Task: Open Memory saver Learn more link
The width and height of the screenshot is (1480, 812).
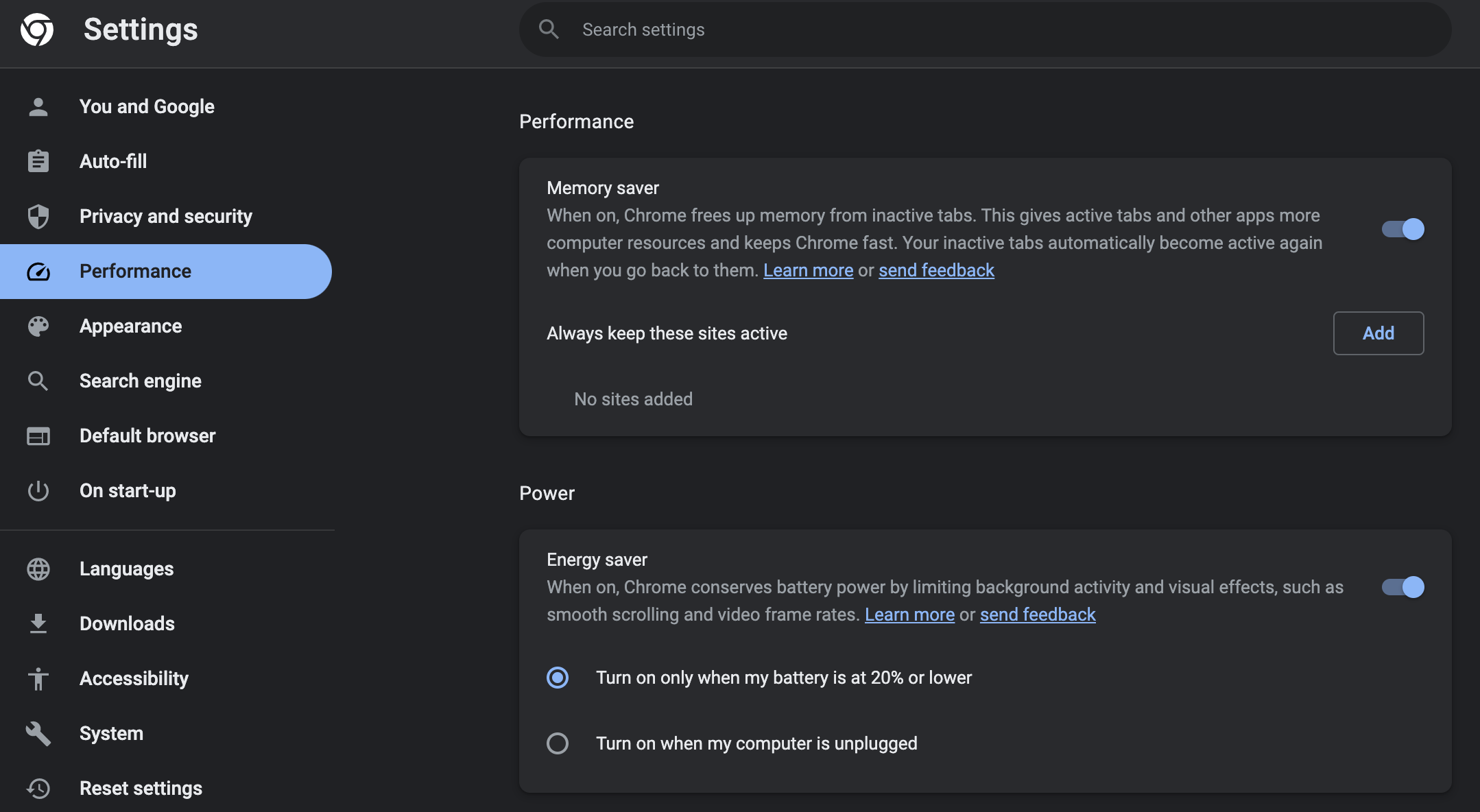Action: tap(809, 270)
